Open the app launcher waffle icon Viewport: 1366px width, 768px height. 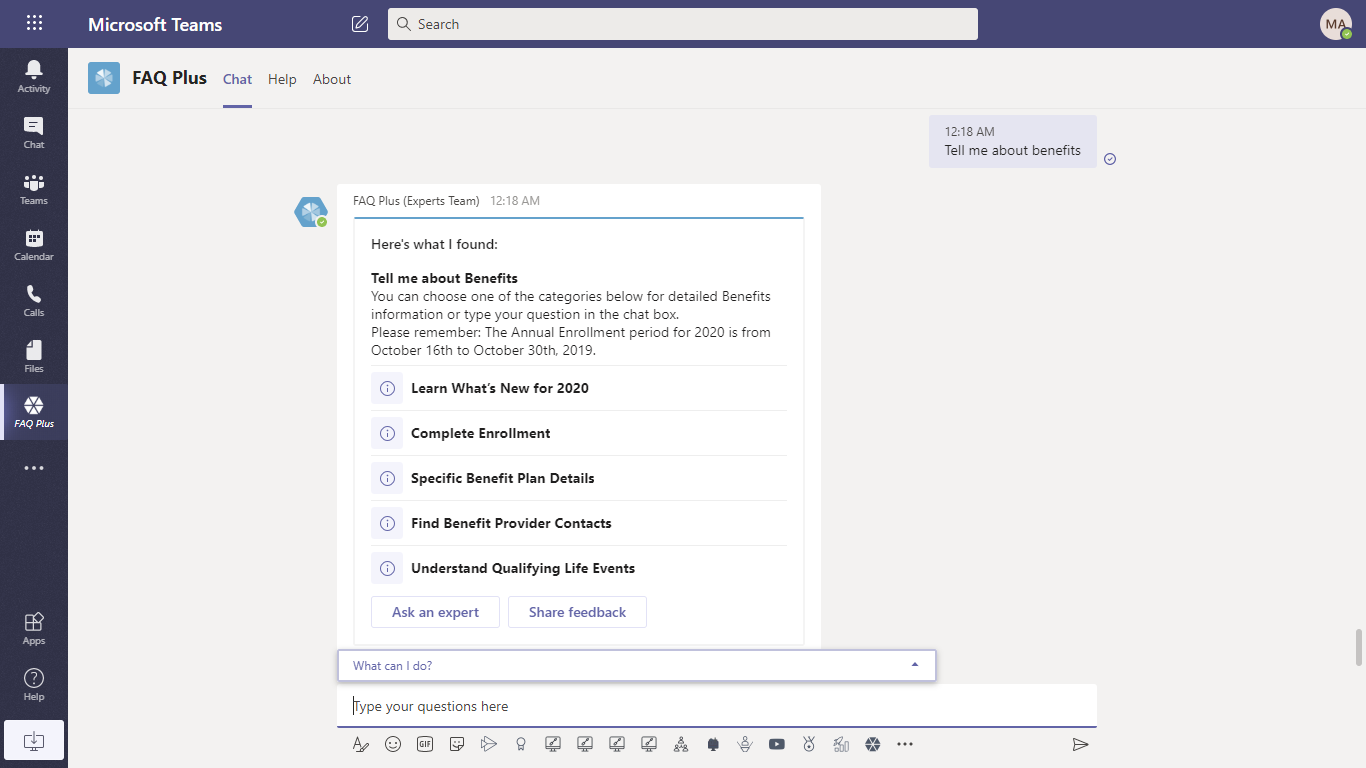pos(34,23)
